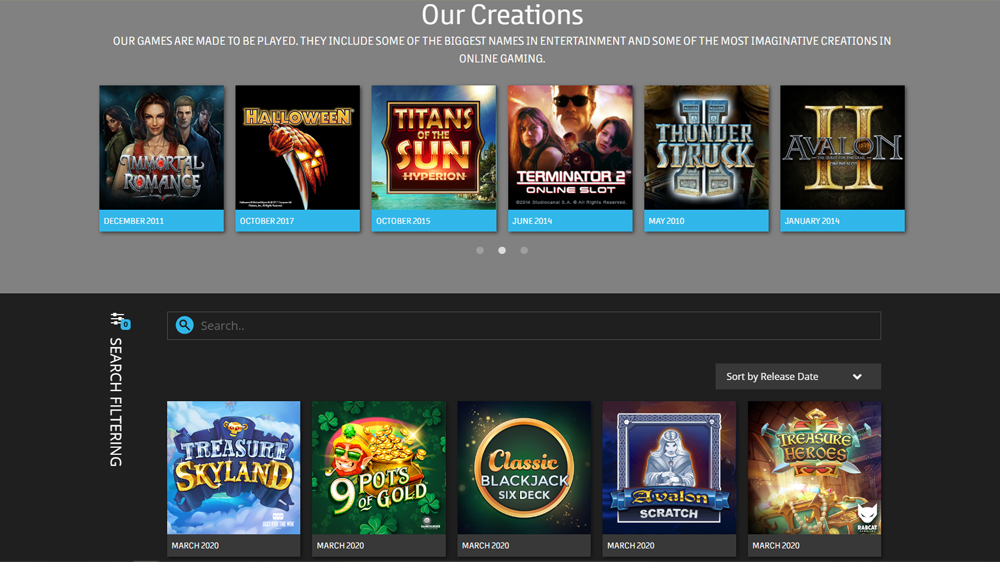Click the JANUARY 2014 date label

click(812, 221)
